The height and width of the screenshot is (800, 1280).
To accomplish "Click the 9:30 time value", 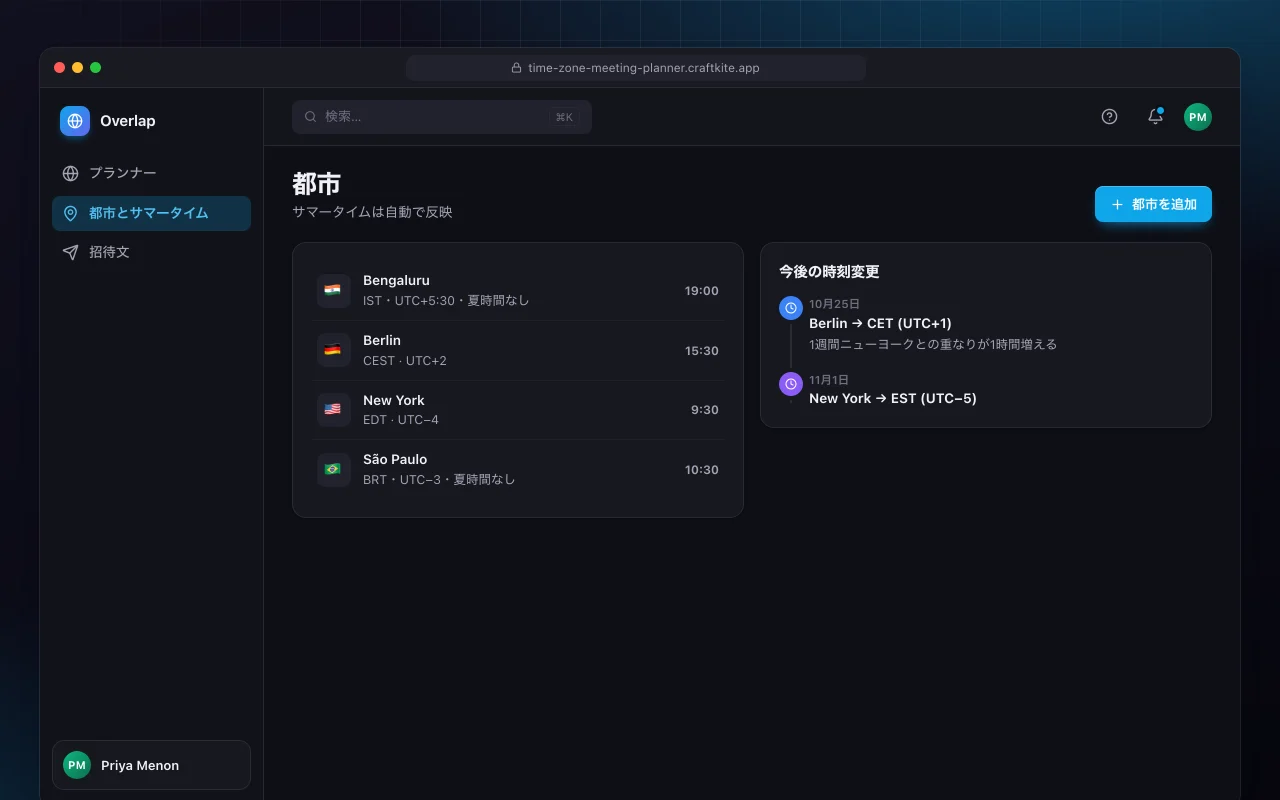I will [705, 410].
